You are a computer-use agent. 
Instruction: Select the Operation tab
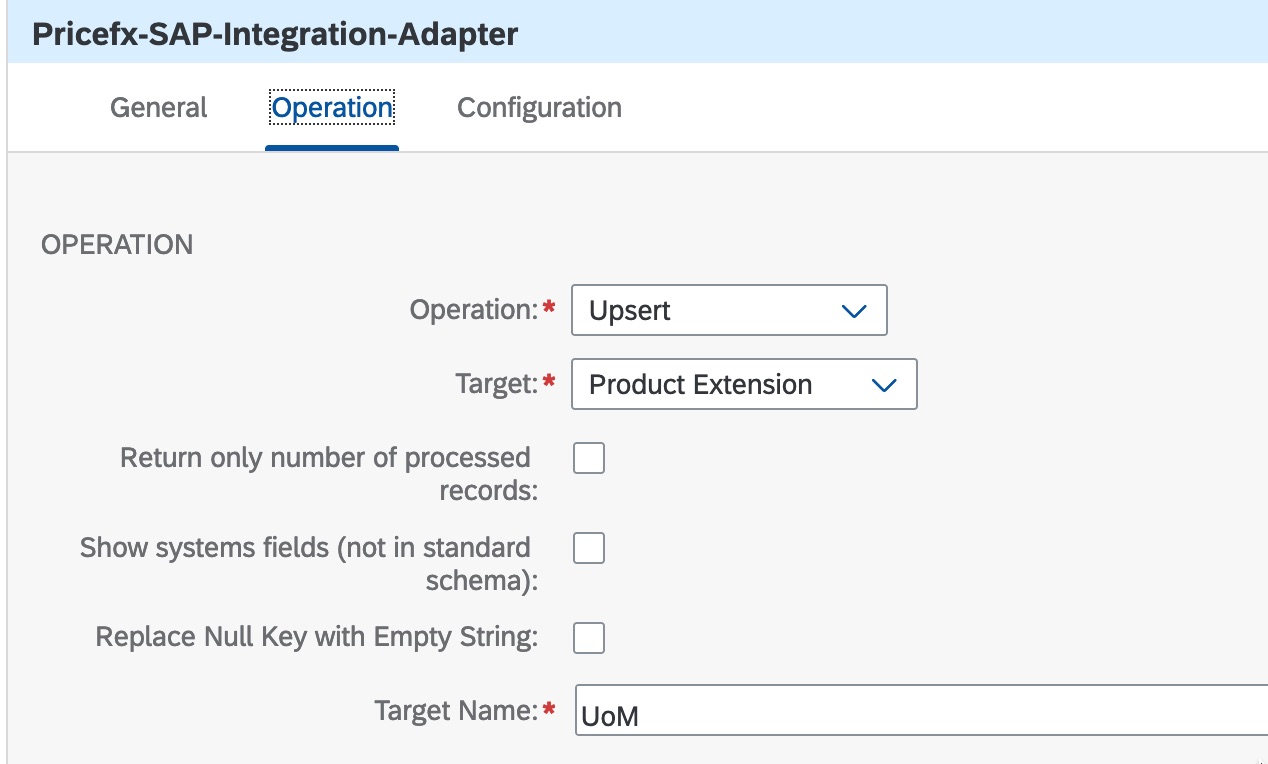click(332, 108)
